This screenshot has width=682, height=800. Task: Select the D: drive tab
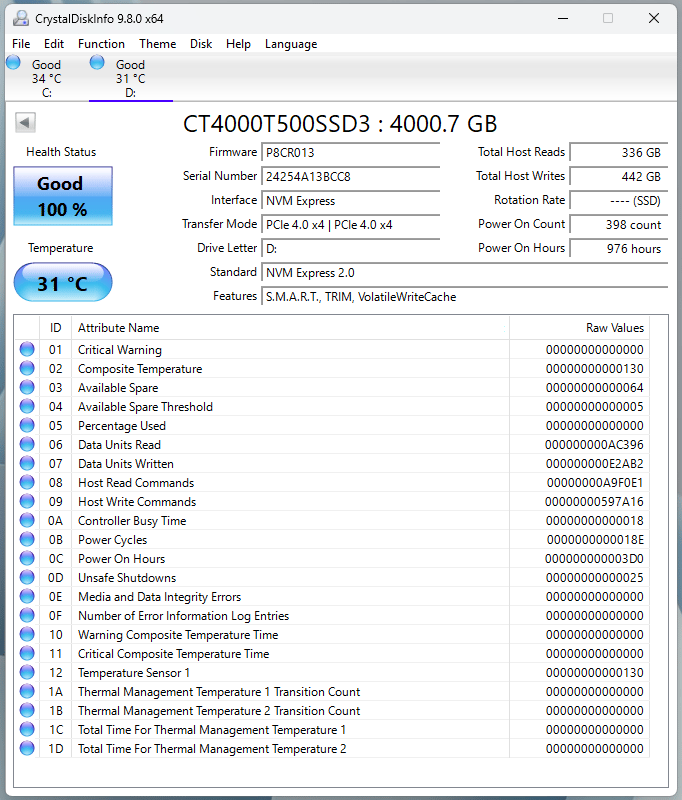pyautogui.click(x=131, y=78)
